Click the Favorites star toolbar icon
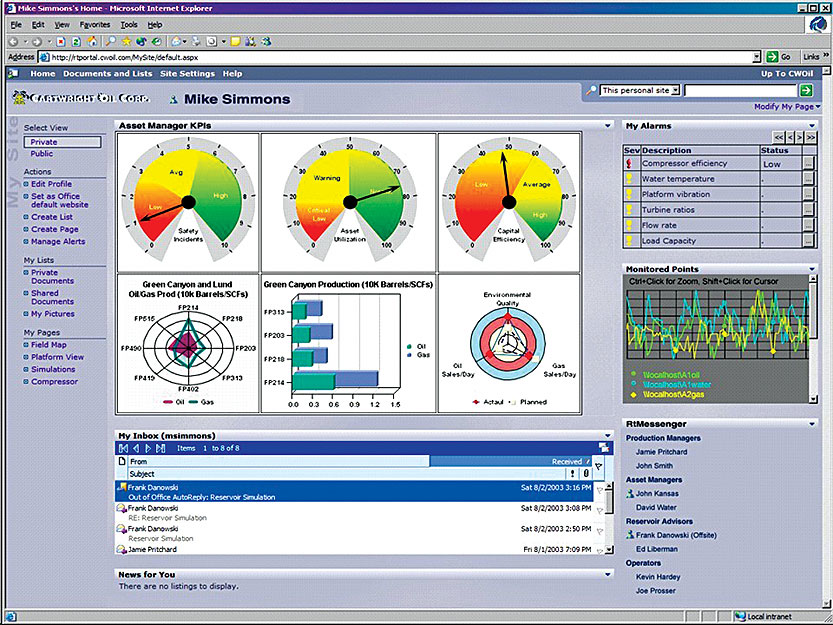Image resolution: width=833 pixels, height=625 pixels. [128, 41]
